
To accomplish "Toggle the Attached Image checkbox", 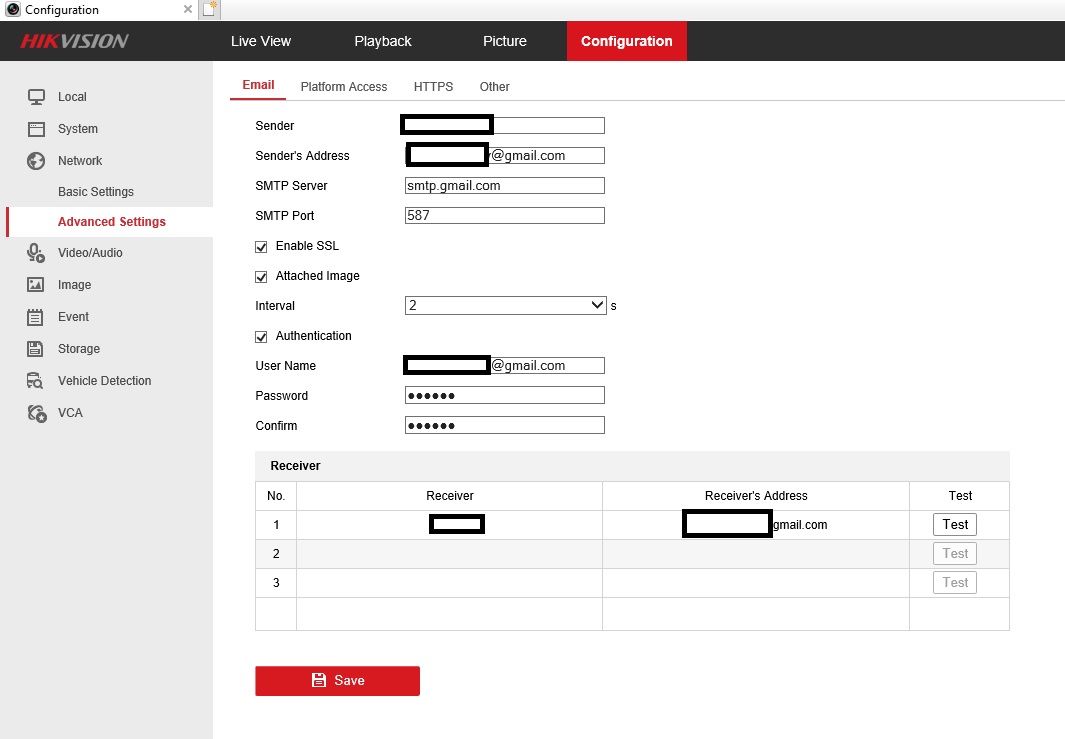I will click(262, 276).
